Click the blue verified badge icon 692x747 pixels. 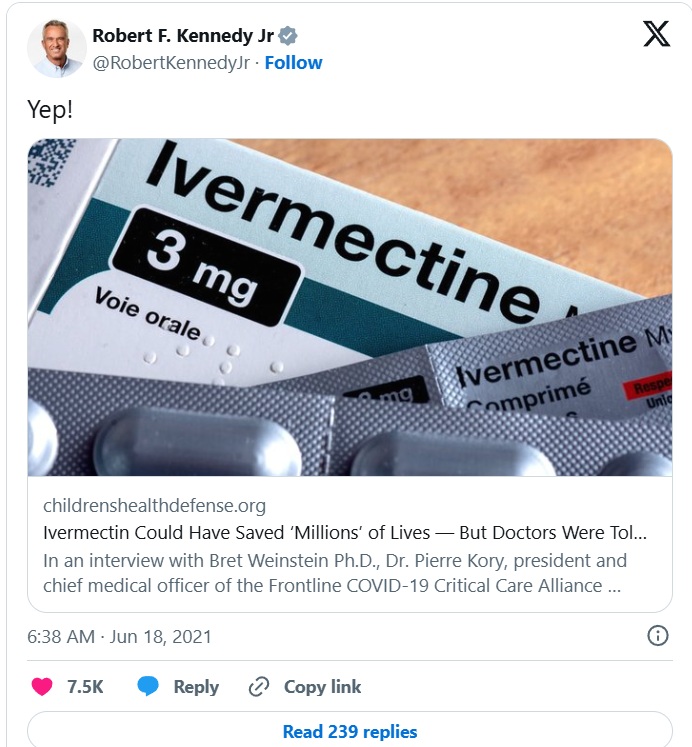(x=288, y=36)
